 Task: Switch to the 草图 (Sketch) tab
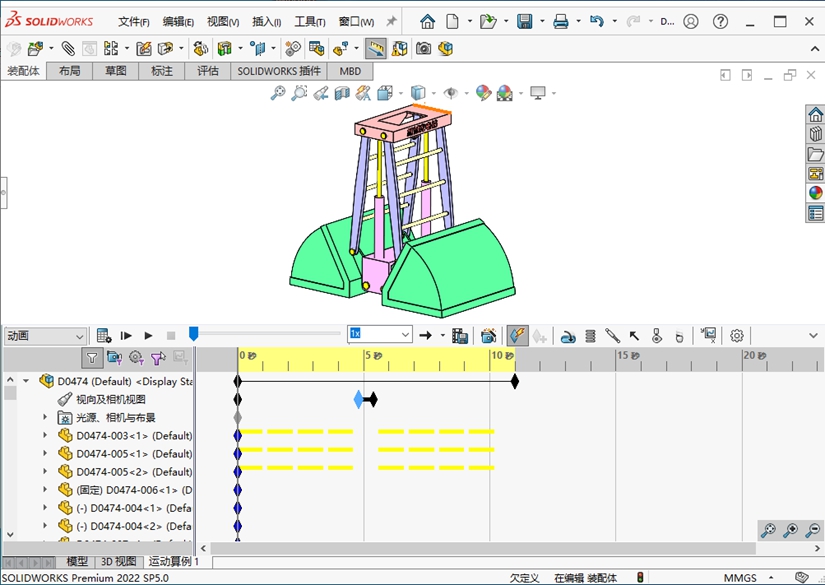pos(116,71)
